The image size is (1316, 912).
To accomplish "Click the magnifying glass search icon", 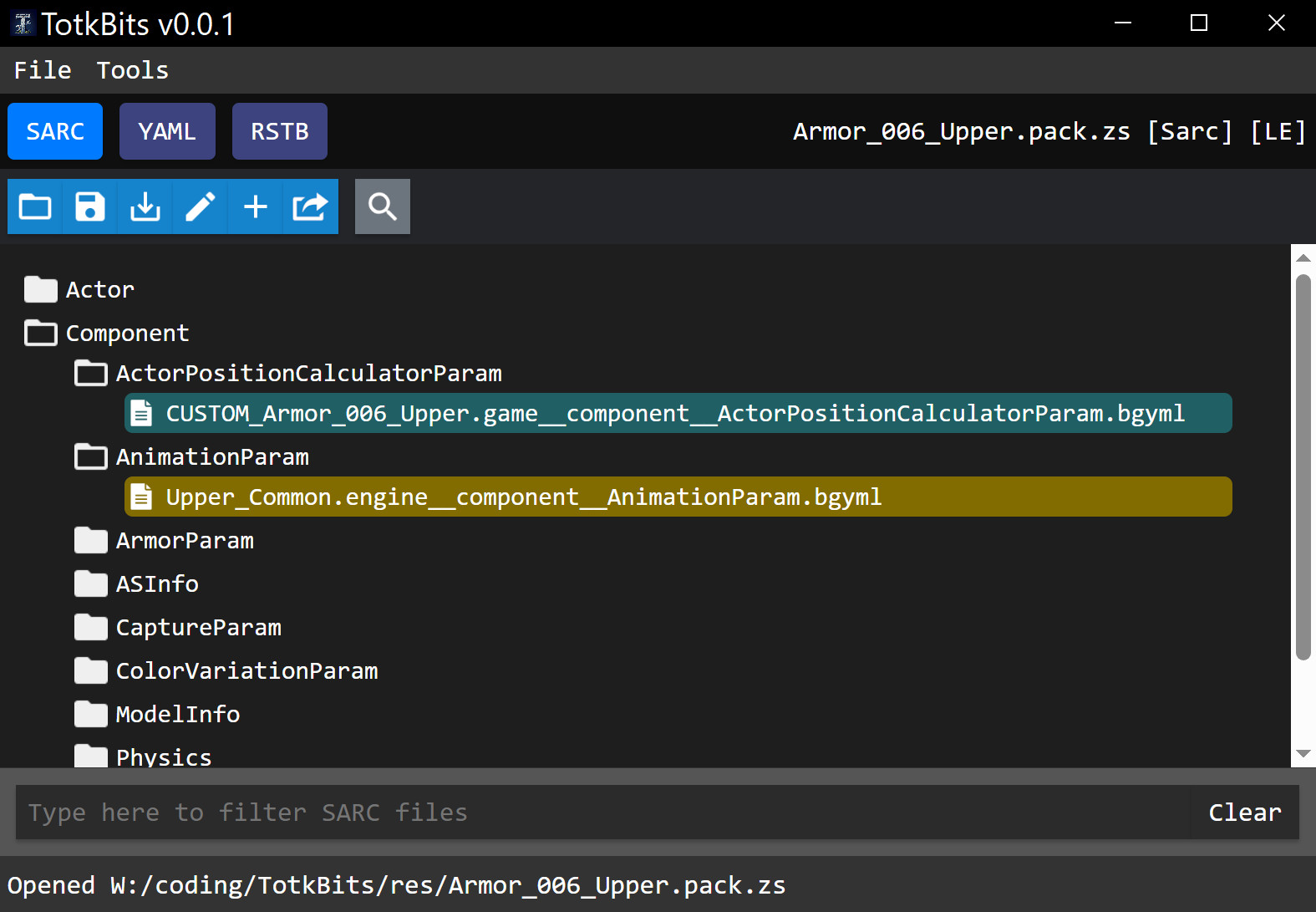I will pos(383,206).
